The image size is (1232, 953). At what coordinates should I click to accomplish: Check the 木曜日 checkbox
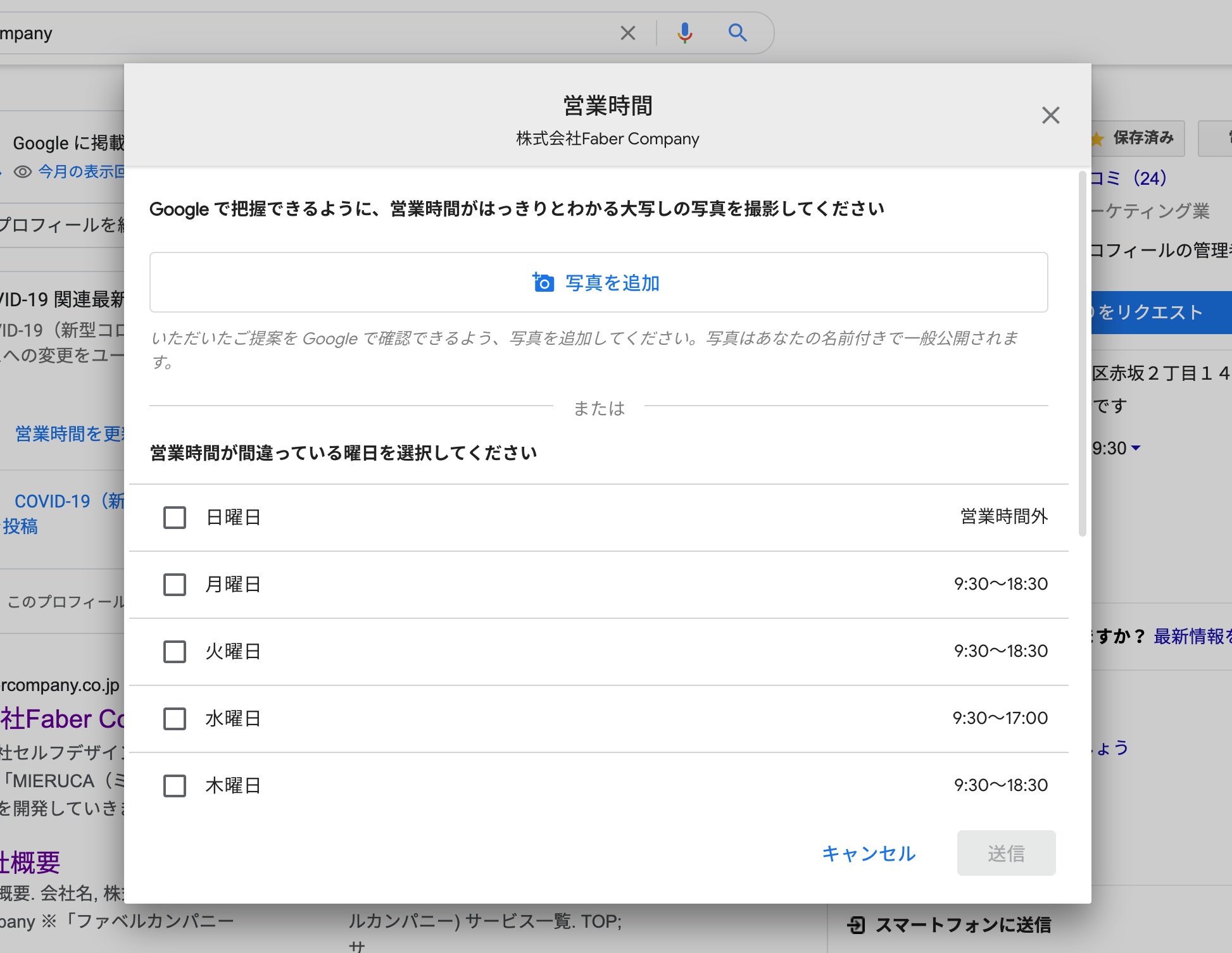point(175,786)
